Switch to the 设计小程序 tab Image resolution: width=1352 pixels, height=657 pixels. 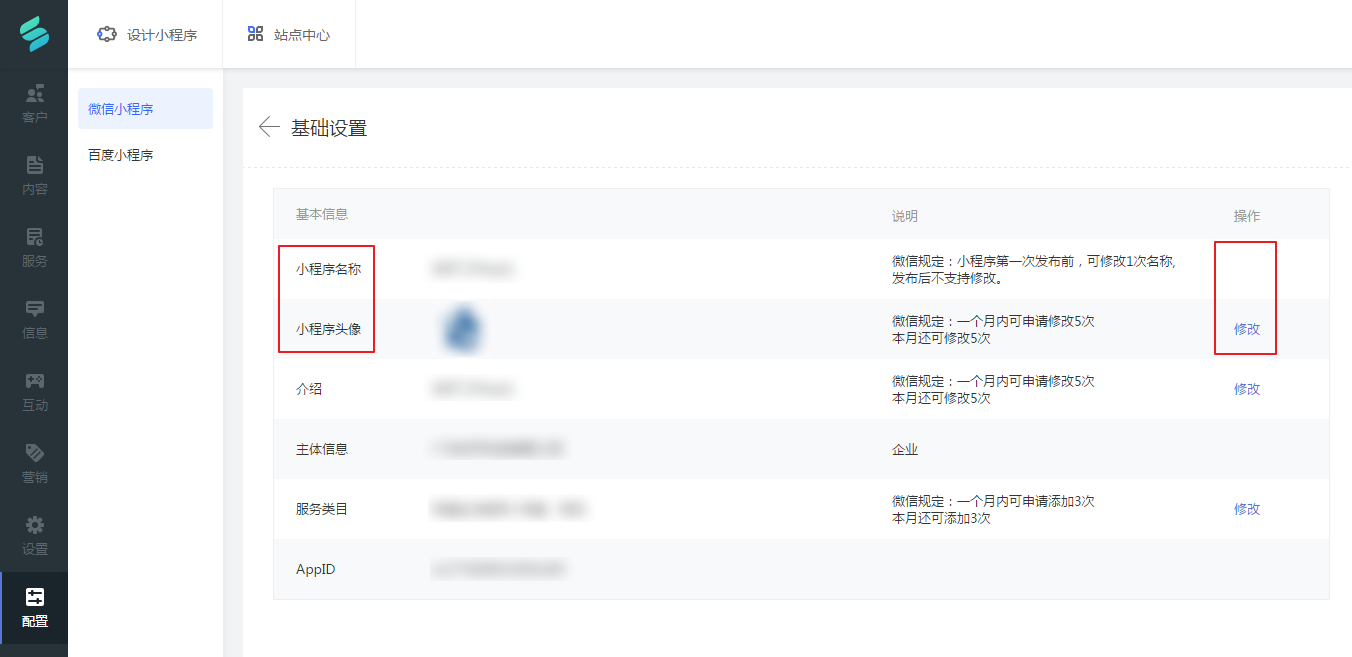[146, 34]
